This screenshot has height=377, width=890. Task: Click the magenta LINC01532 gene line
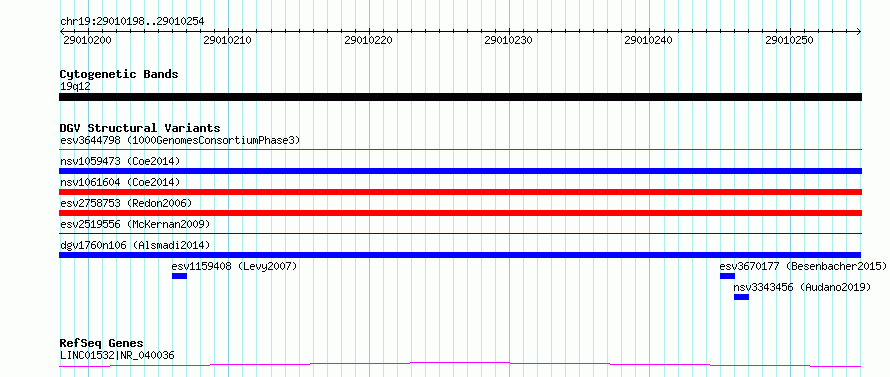(x=460, y=364)
